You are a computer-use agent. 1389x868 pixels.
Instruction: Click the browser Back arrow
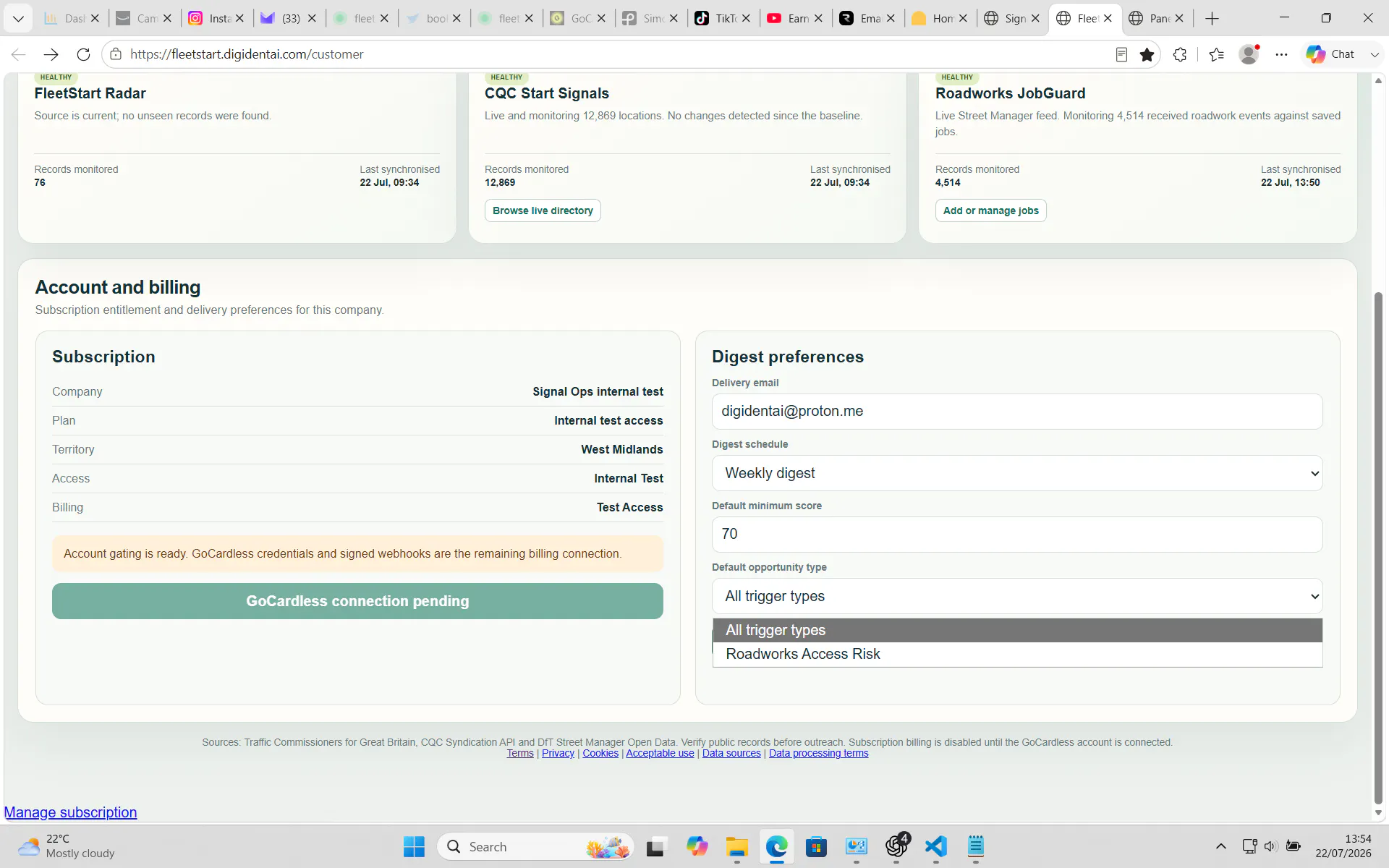pos(19,54)
